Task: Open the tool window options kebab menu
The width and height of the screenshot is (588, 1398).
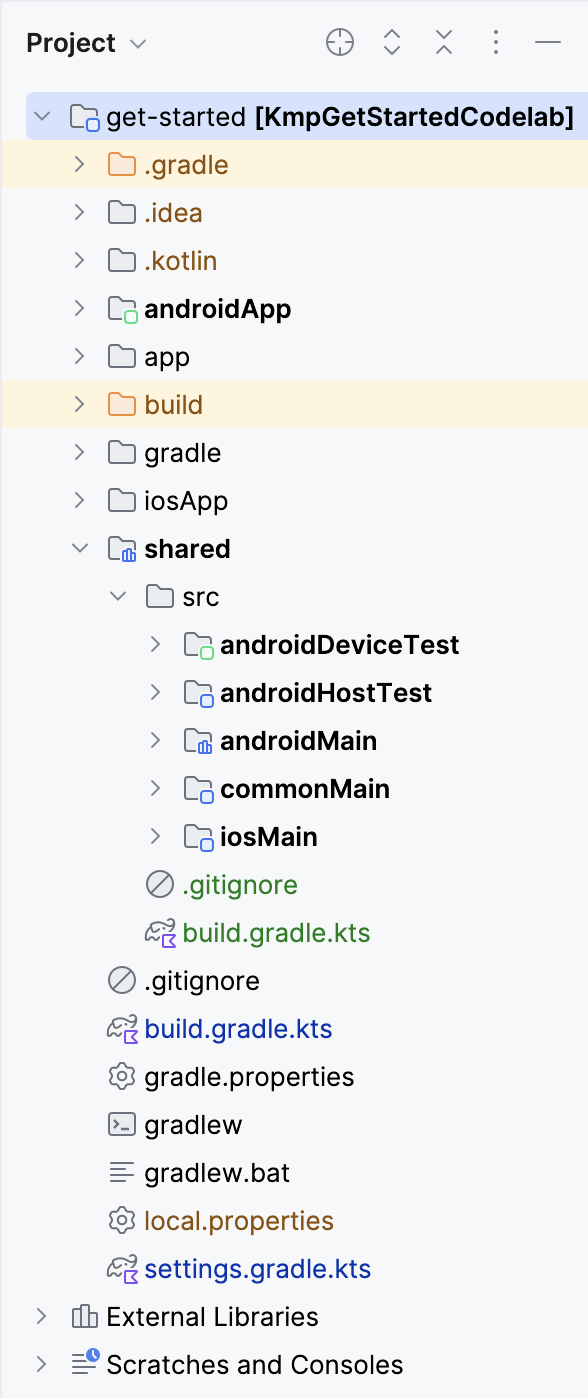Action: [495, 43]
